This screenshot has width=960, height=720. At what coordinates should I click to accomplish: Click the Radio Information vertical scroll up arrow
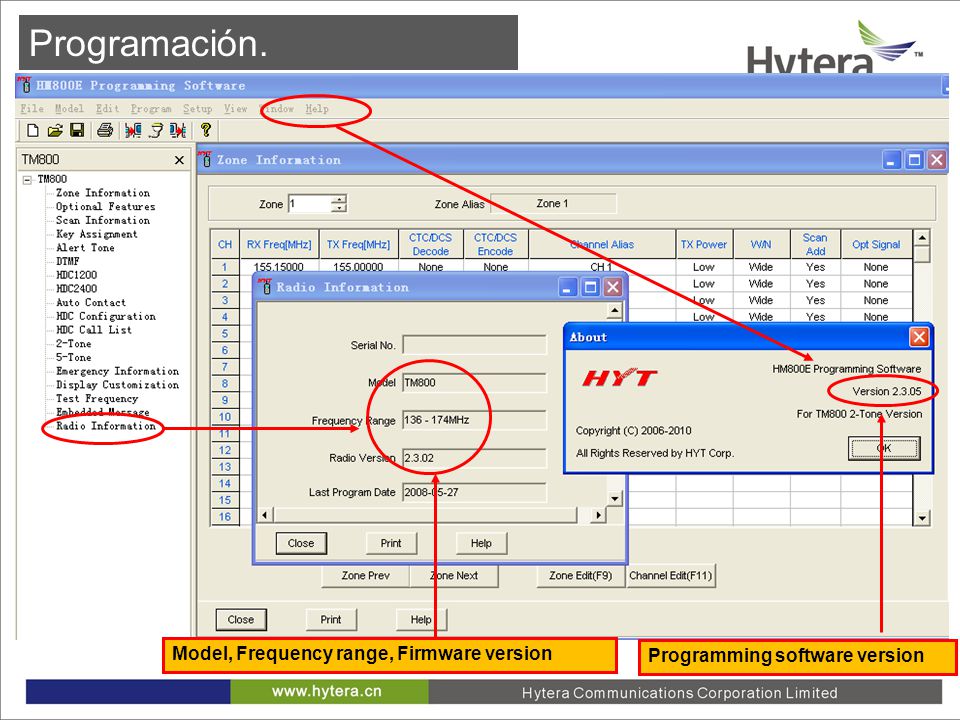click(615, 311)
